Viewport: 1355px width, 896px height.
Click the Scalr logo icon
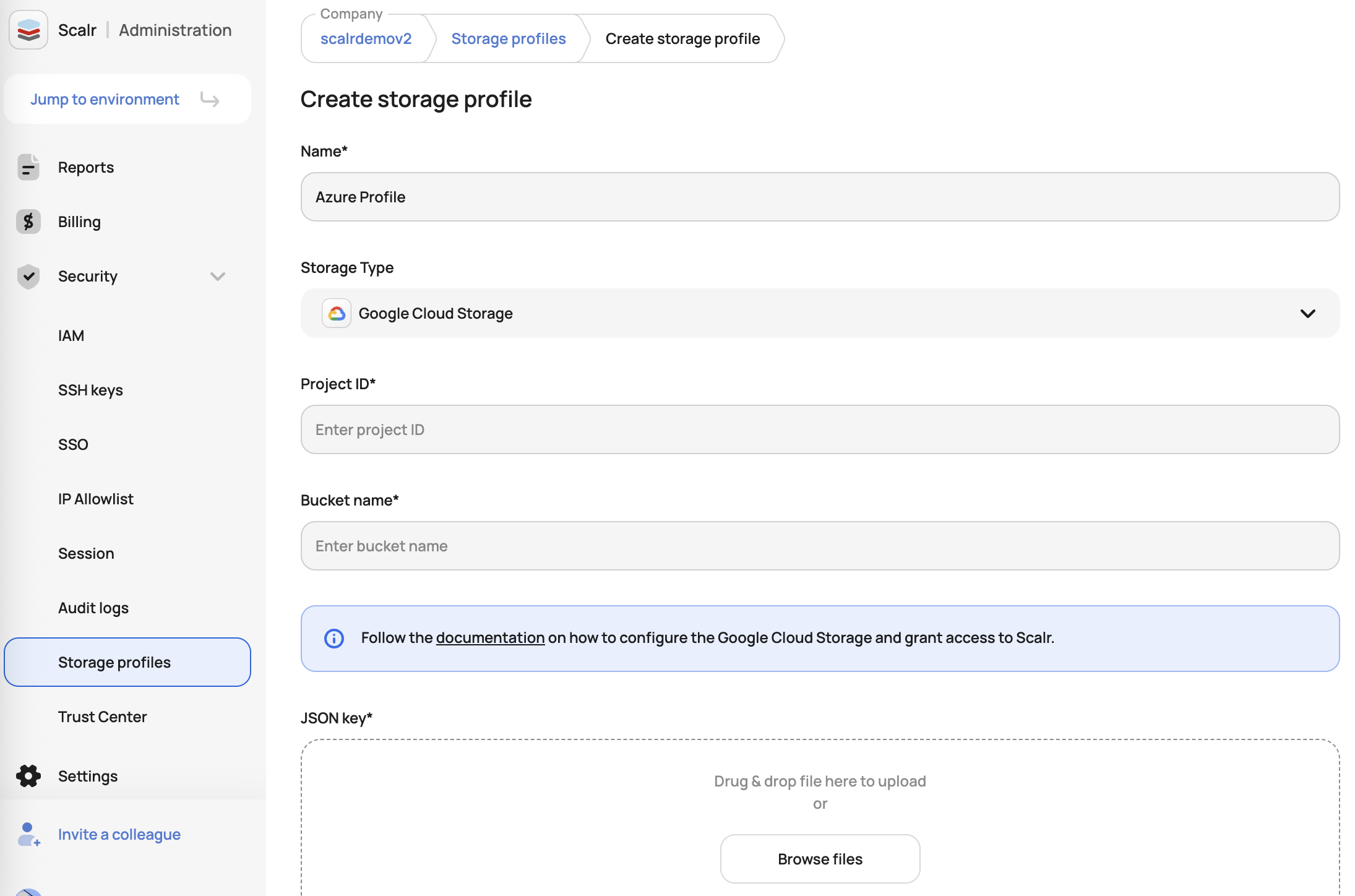pyautogui.click(x=28, y=30)
